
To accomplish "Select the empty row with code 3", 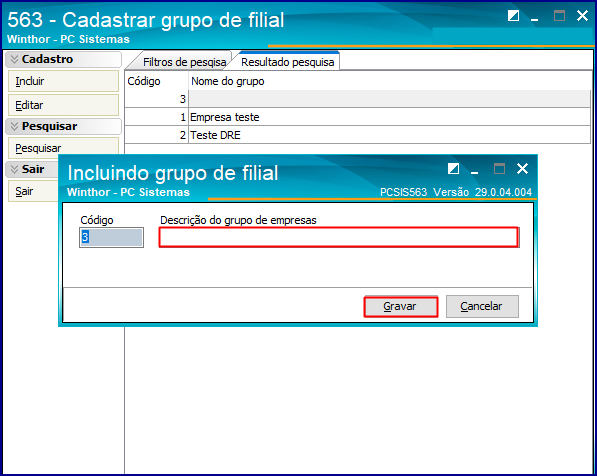I will [357, 99].
